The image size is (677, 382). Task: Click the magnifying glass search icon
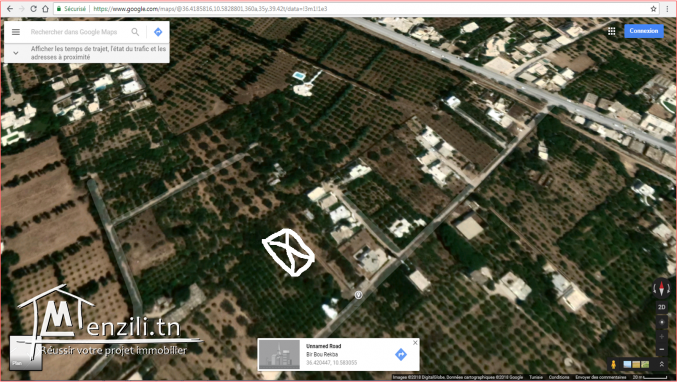(135, 32)
